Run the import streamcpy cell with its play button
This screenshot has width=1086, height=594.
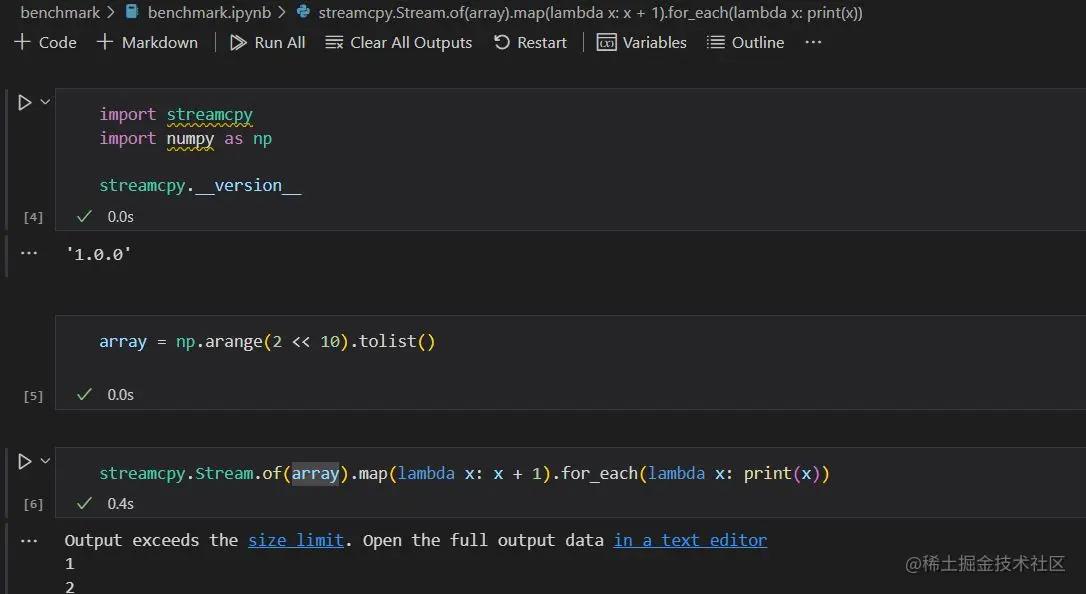24,101
